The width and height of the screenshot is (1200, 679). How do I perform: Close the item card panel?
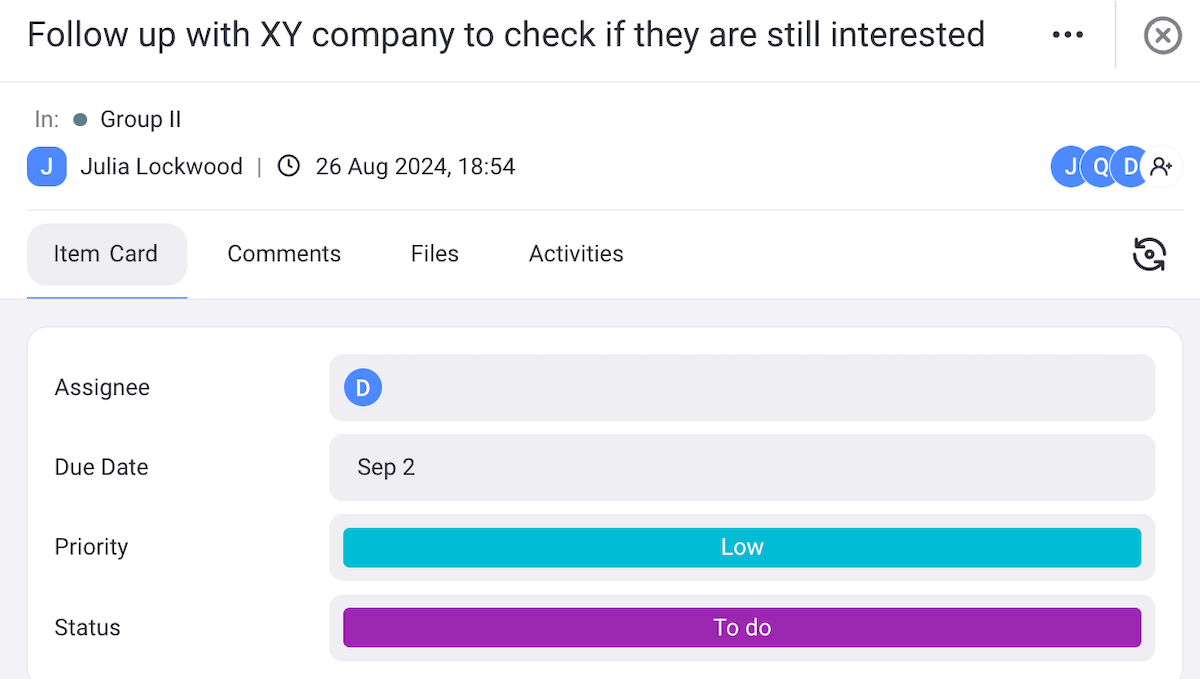(x=1162, y=36)
